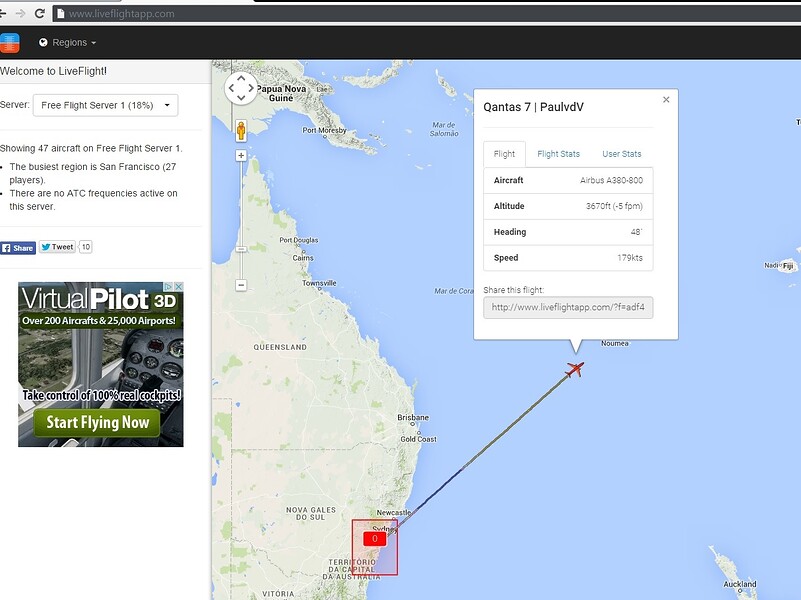Open the Regions dropdown menu
The image size is (801, 600).
[x=67, y=42]
